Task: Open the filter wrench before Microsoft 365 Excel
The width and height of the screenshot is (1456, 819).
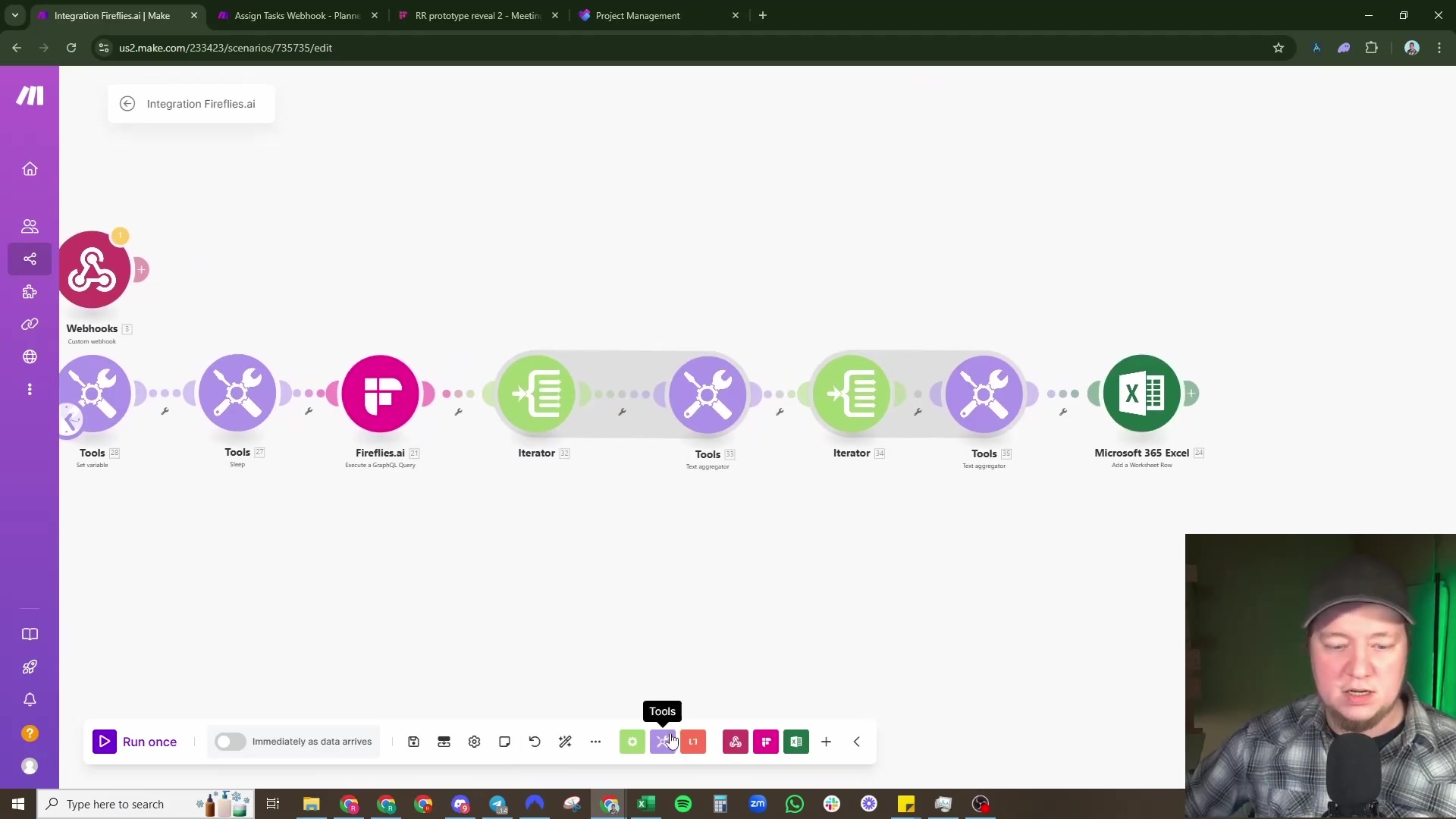Action: point(1063,412)
